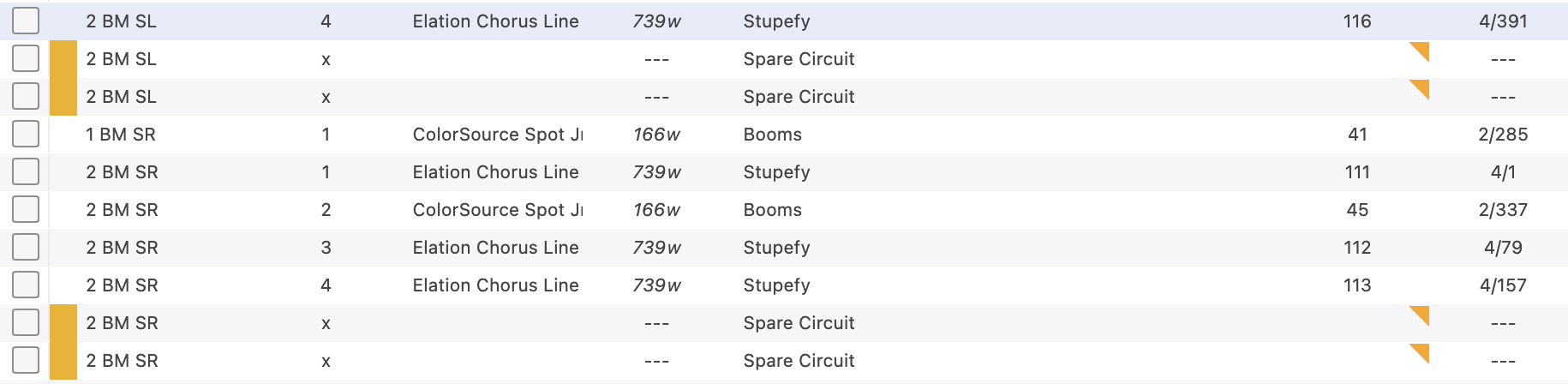Click the address cell showing 4/1
Image resolution: width=1568 pixels, height=384 pixels.
[x=1503, y=172]
